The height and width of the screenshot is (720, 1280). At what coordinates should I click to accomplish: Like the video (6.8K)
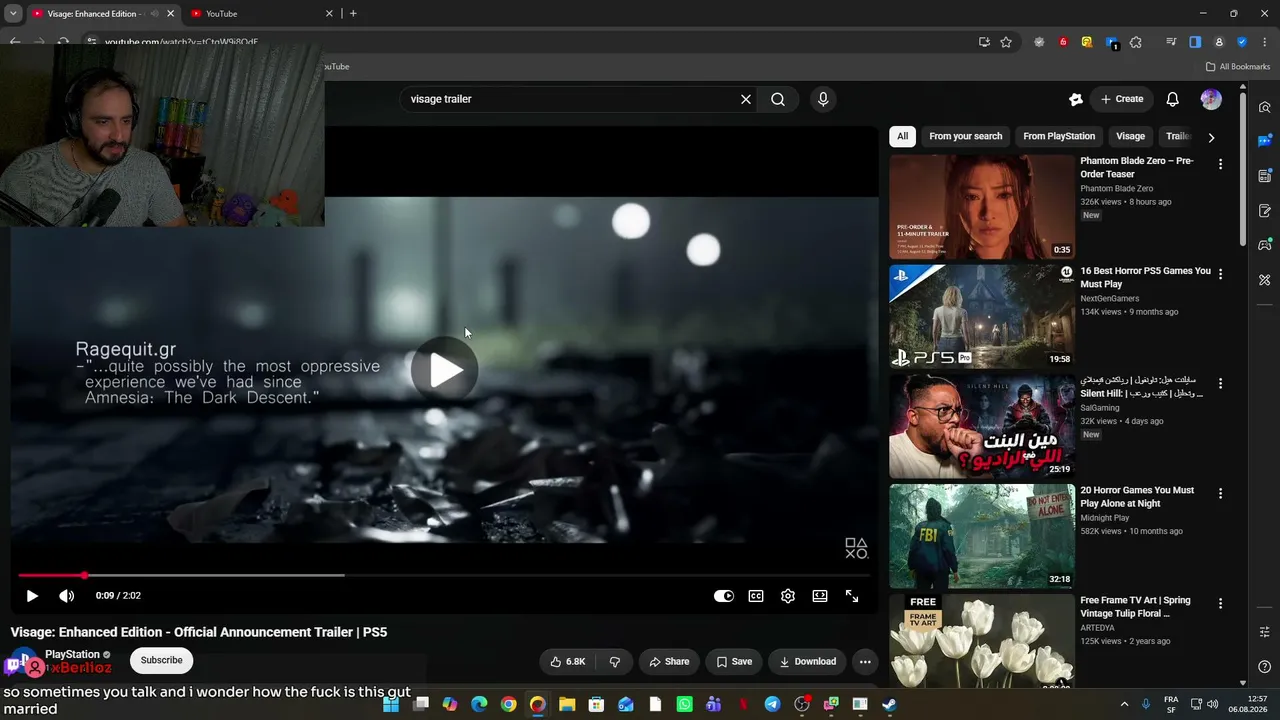pos(568,661)
